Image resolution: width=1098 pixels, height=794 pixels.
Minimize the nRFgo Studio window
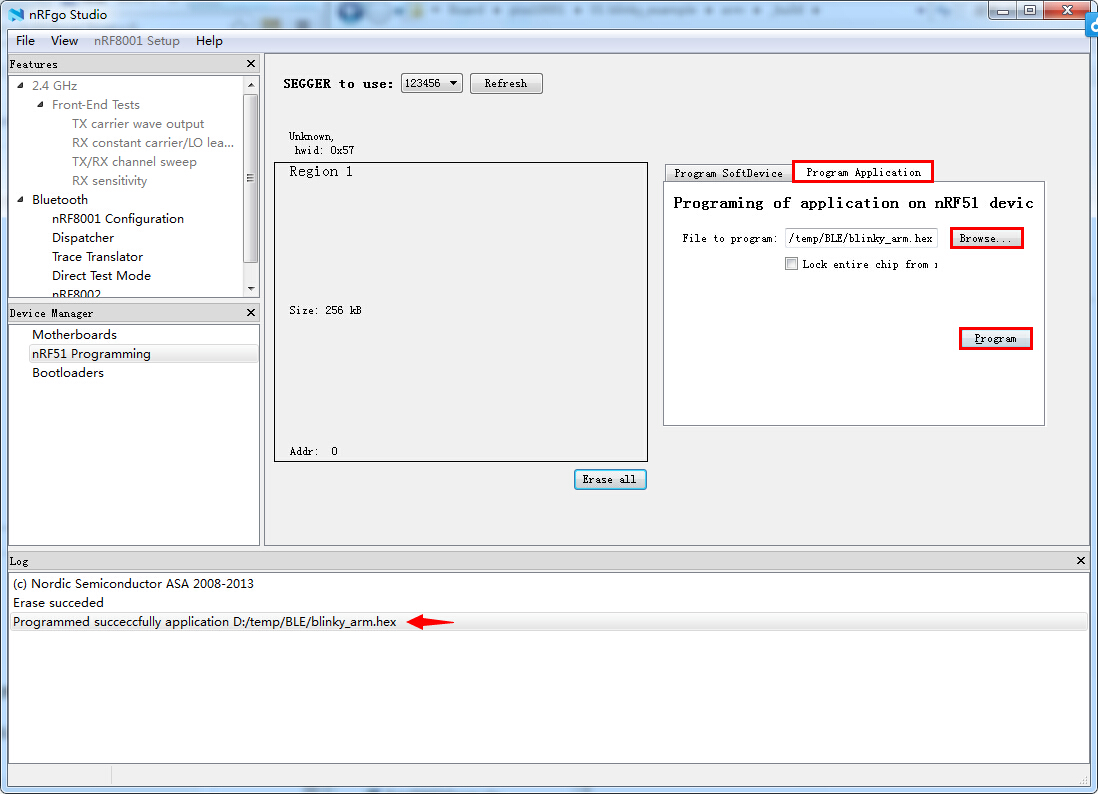1003,11
